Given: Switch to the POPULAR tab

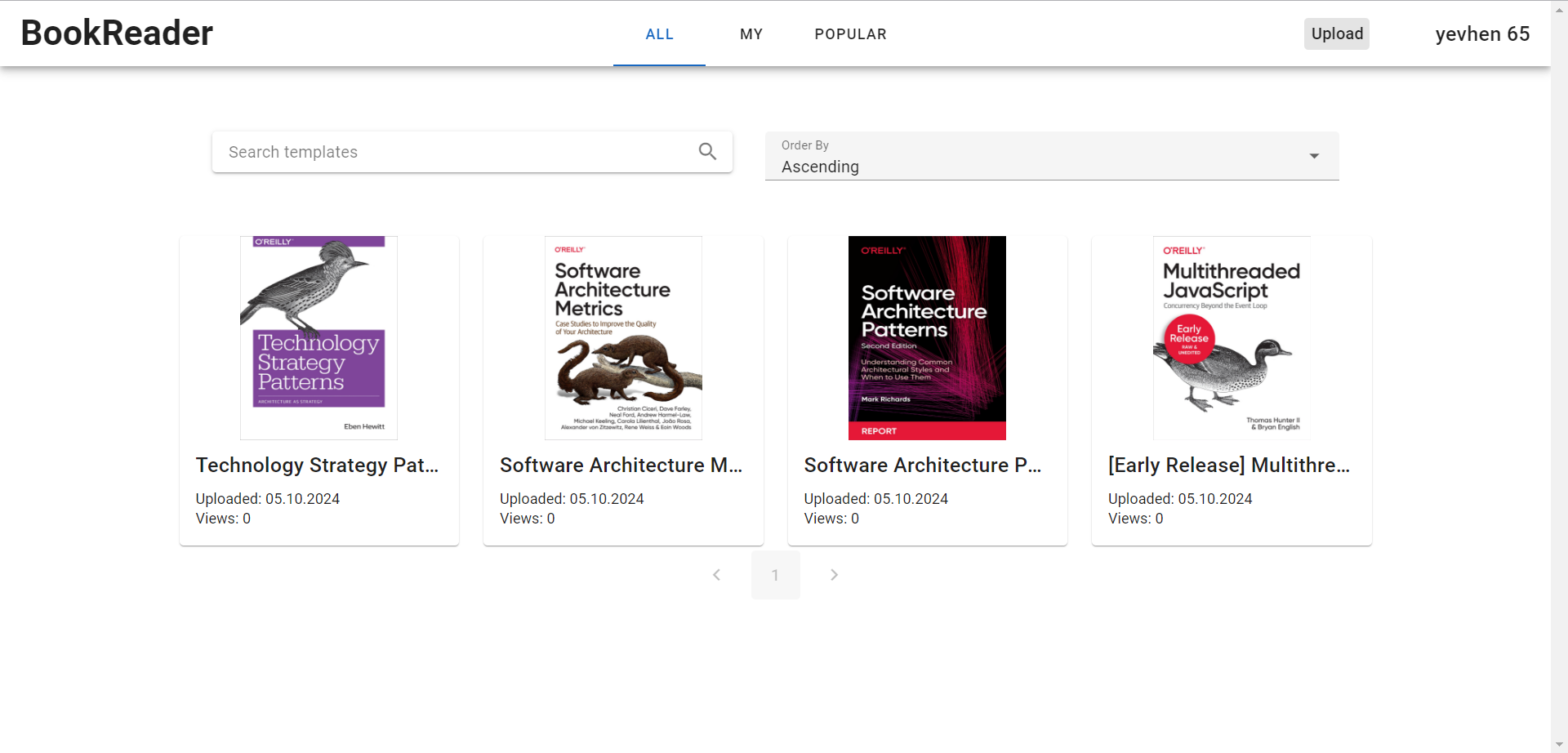Looking at the screenshot, I should point(850,34).
